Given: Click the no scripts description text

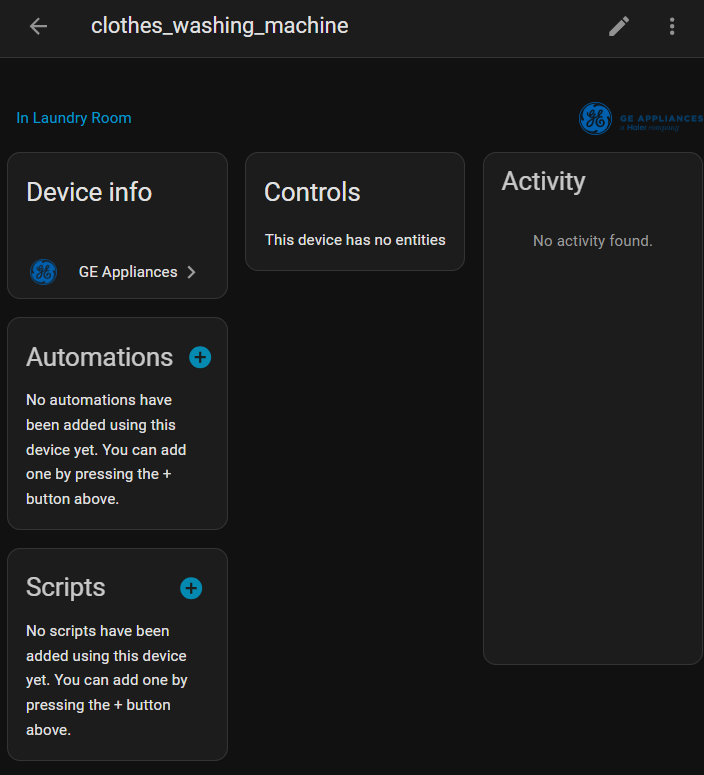Looking at the screenshot, I should tap(106, 680).
